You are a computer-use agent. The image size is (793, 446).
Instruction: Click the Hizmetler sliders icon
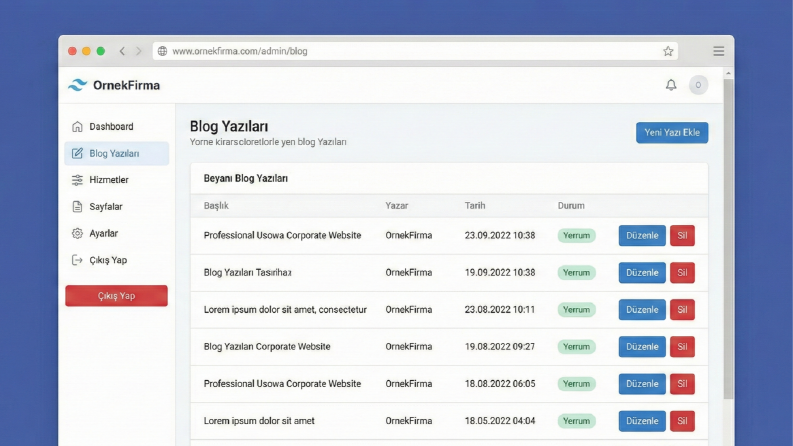coord(77,180)
